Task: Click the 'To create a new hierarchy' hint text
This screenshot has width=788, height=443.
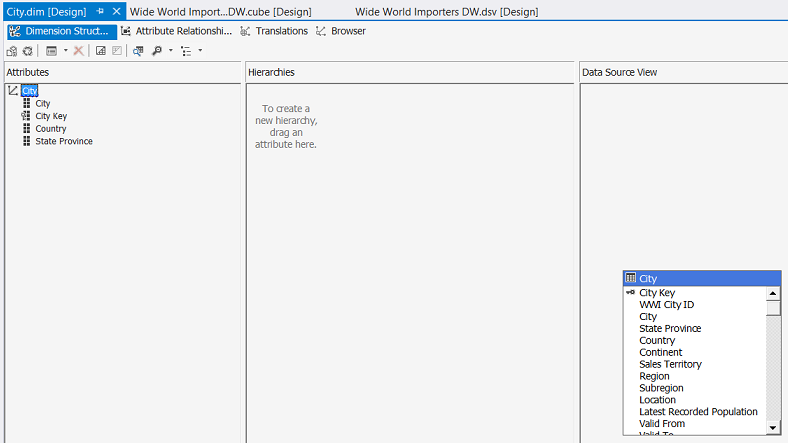Action: tap(286, 127)
